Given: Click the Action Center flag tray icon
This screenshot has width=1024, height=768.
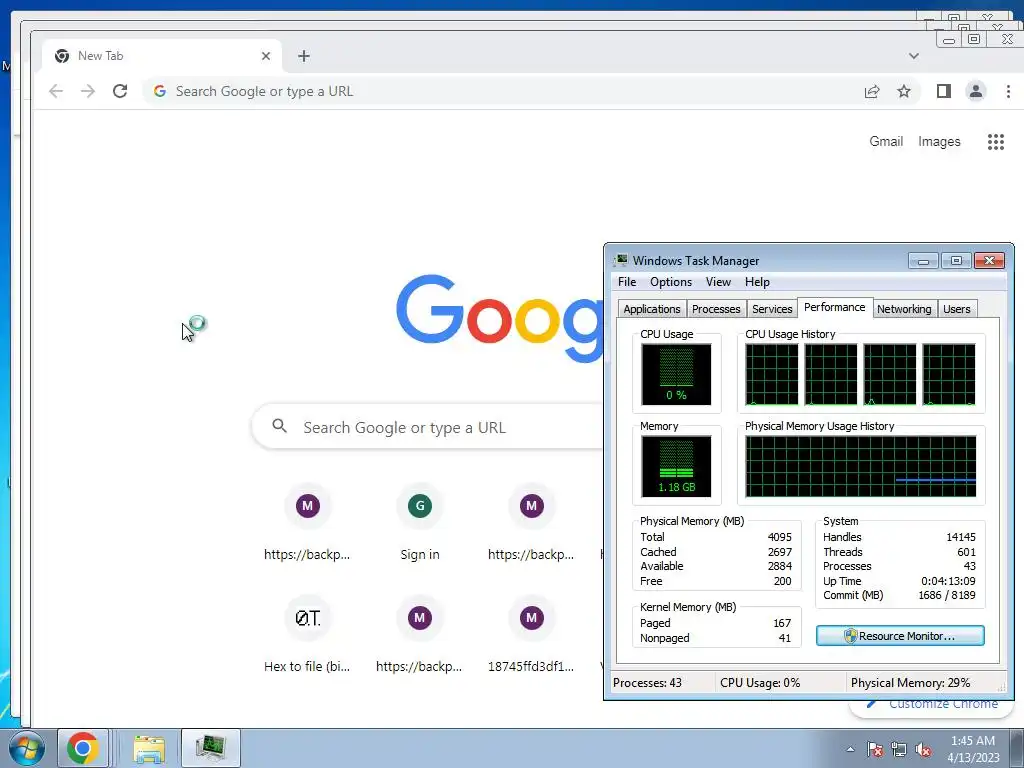Looking at the screenshot, I should coord(875,749).
